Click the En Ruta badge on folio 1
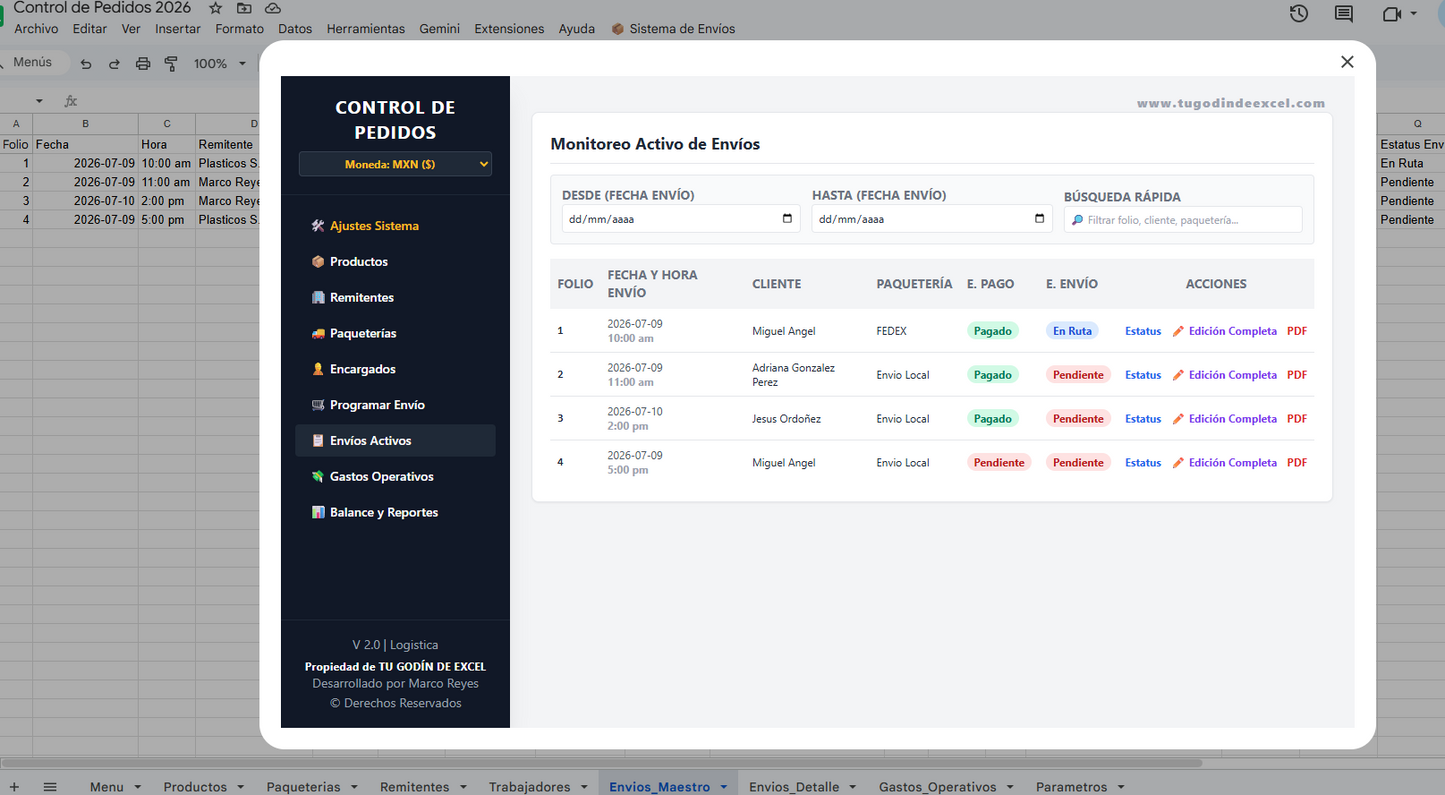Viewport: 1445px width, 795px height. 1072,331
